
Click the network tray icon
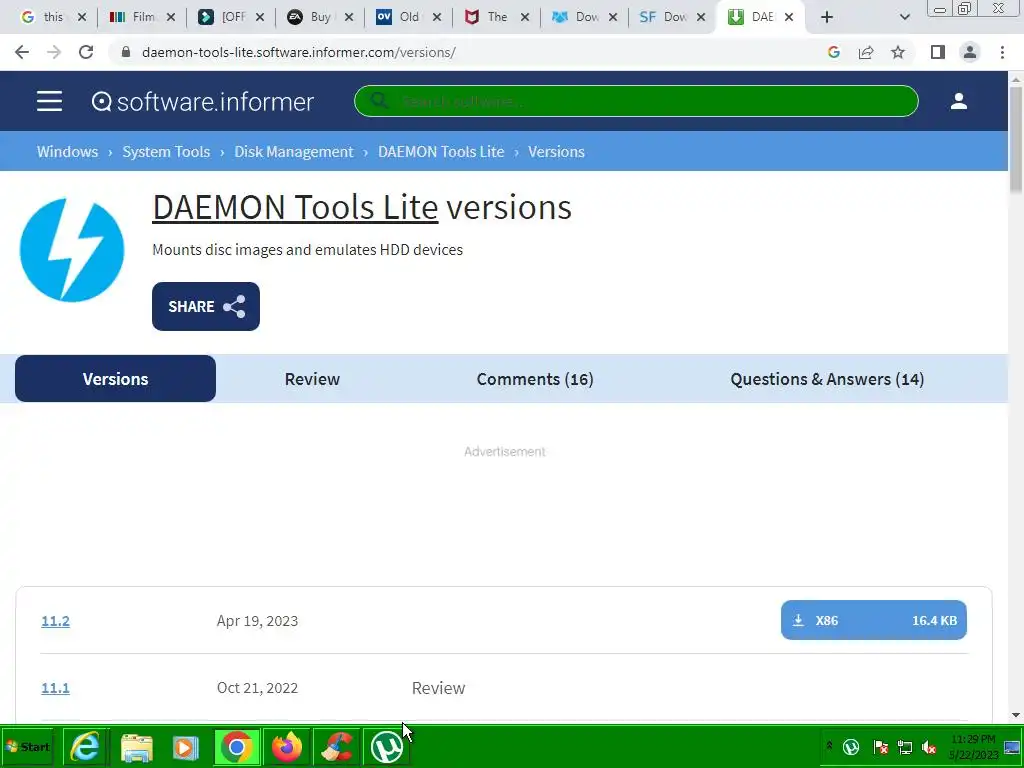click(x=904, y=747)
